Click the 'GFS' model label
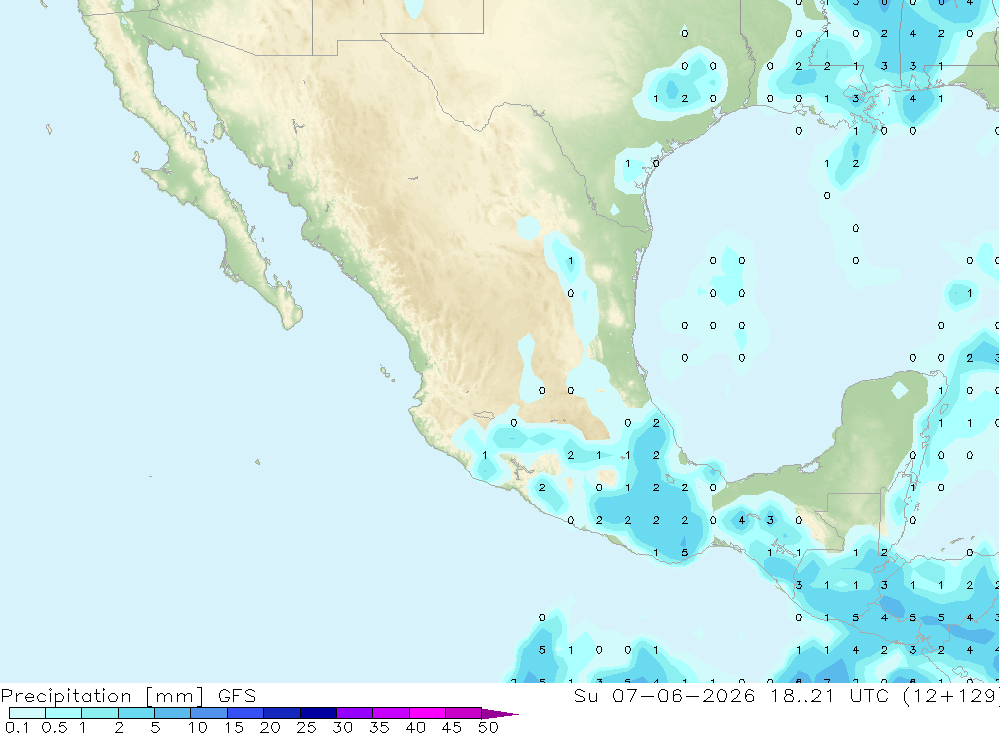Image resolution: width=1000 pixels, height=733 pixels. pyautogui.click(x=237, y=696)
